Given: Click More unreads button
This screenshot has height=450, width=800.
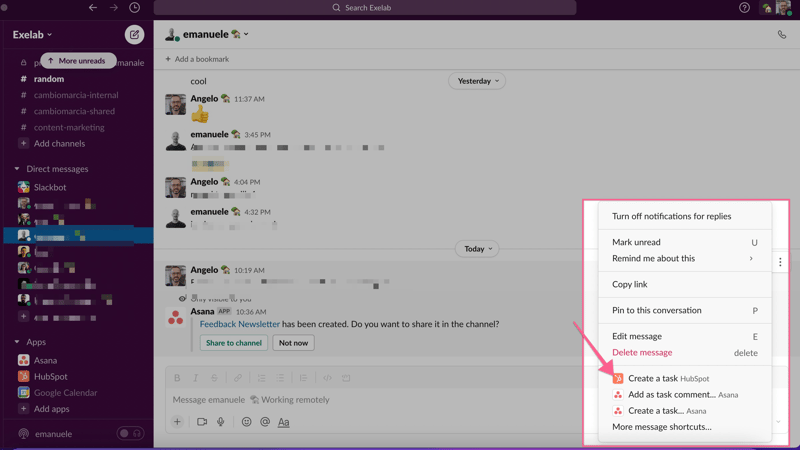Looking at the screenshot, I should coord(78,61).
